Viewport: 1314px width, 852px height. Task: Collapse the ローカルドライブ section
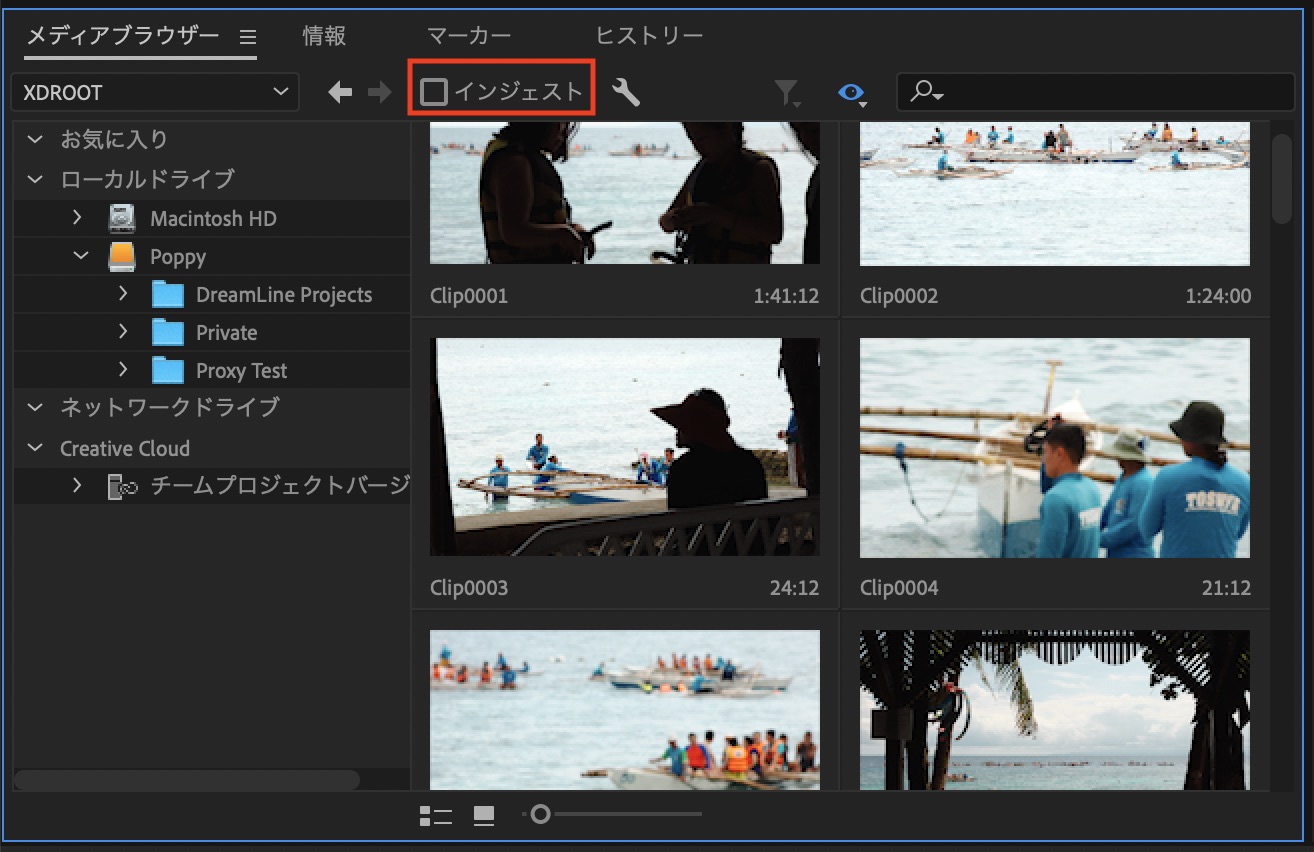pyautogui.click(x=36, y=180)
